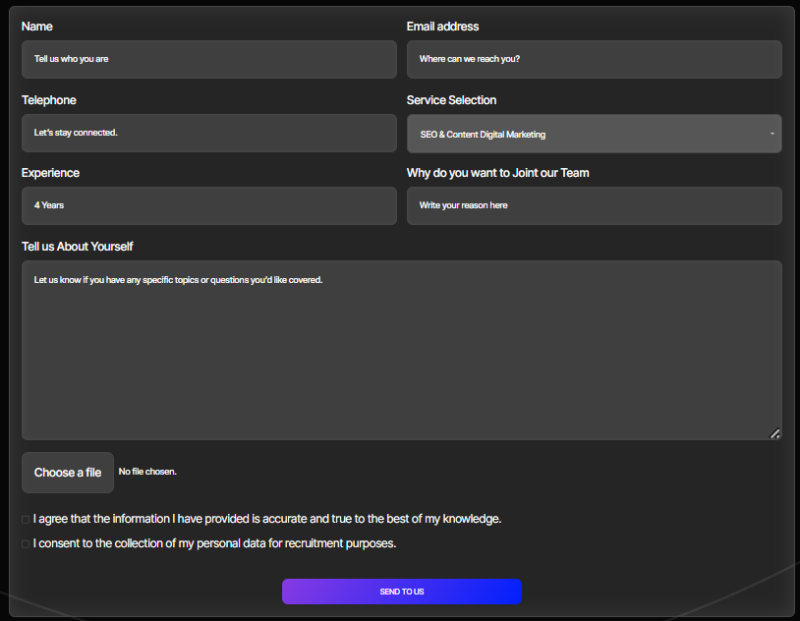This screenshot has width=800, height=621.
Task: Check the information accuracy agreement checkbox
Action: tap(26, 520)
